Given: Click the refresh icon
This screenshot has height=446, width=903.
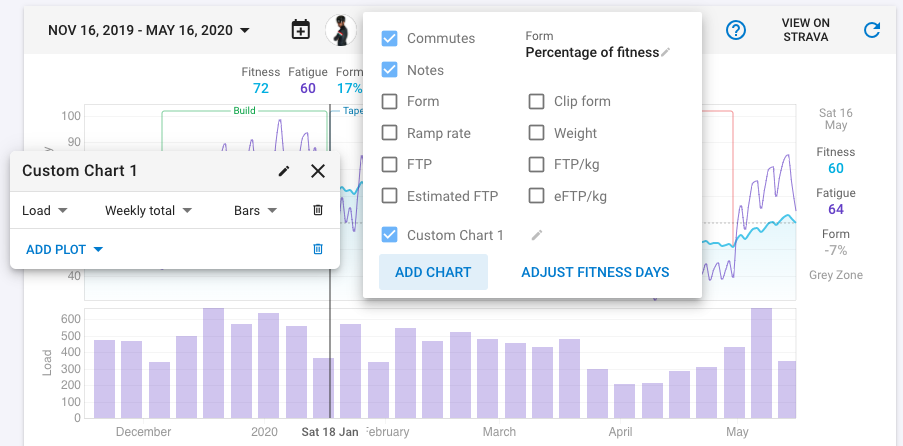Looking at the screenshot, I should [872, 30].
